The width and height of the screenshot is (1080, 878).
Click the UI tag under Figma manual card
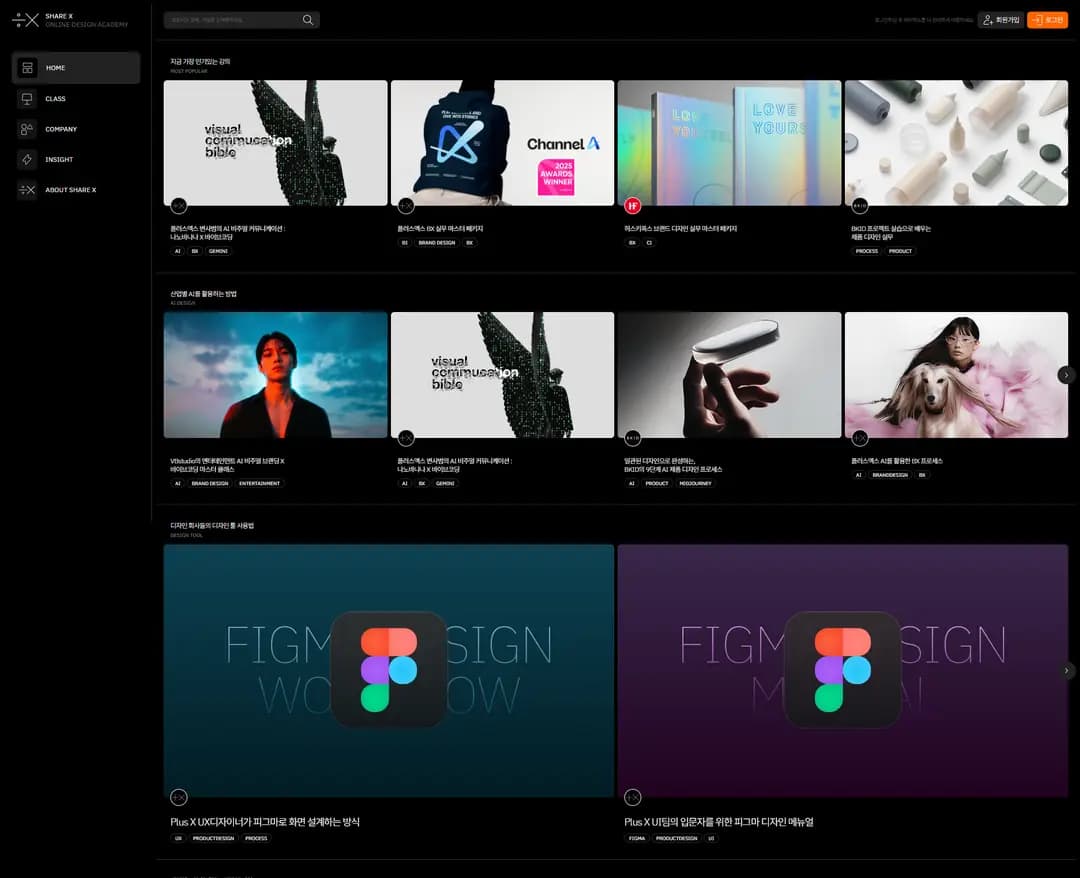[x=711, y=839]
